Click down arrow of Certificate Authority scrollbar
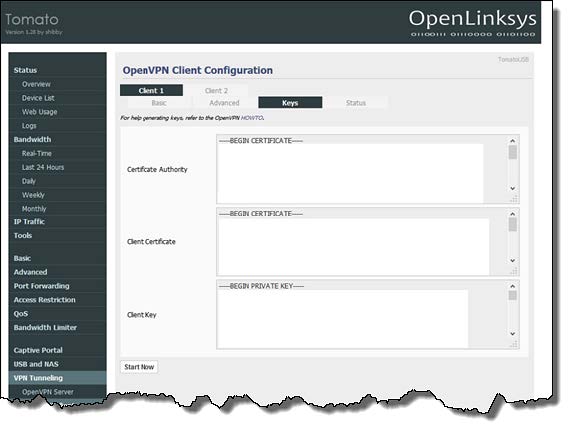 [x=513, y=188]
